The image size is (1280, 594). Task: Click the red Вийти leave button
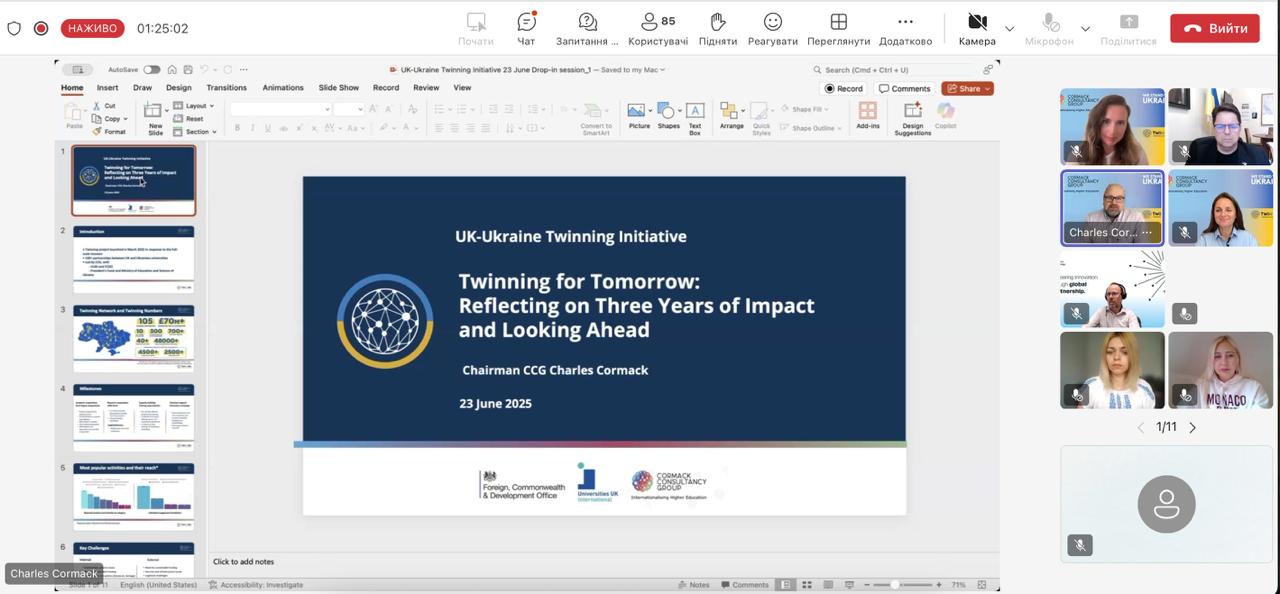click(x=1215, y=28)
